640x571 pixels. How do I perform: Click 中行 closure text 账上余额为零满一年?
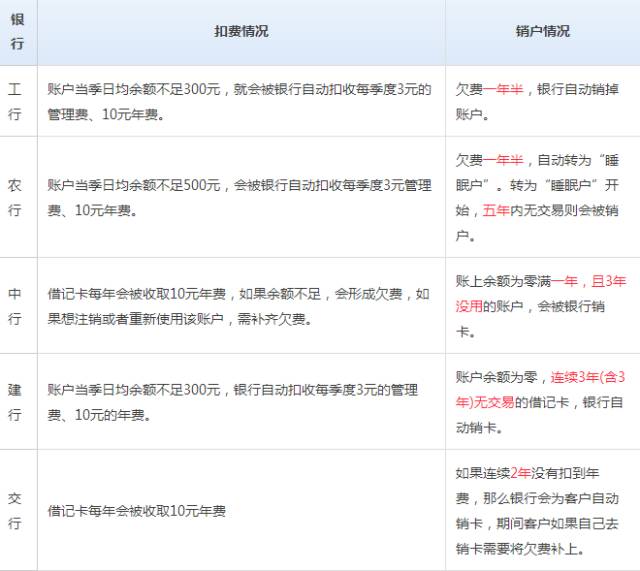[540, 306]
